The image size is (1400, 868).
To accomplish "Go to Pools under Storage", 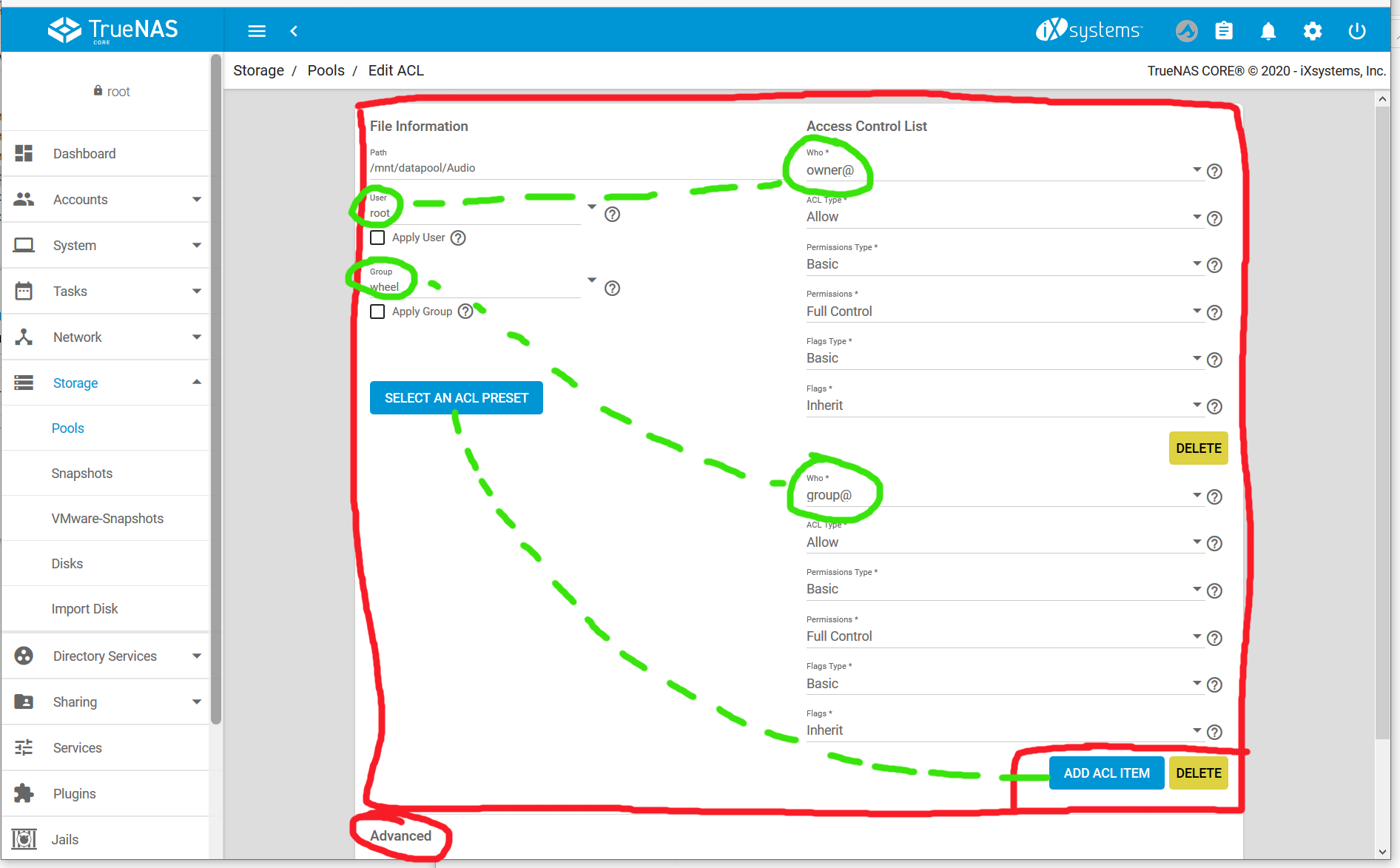I will pos(68,428).
